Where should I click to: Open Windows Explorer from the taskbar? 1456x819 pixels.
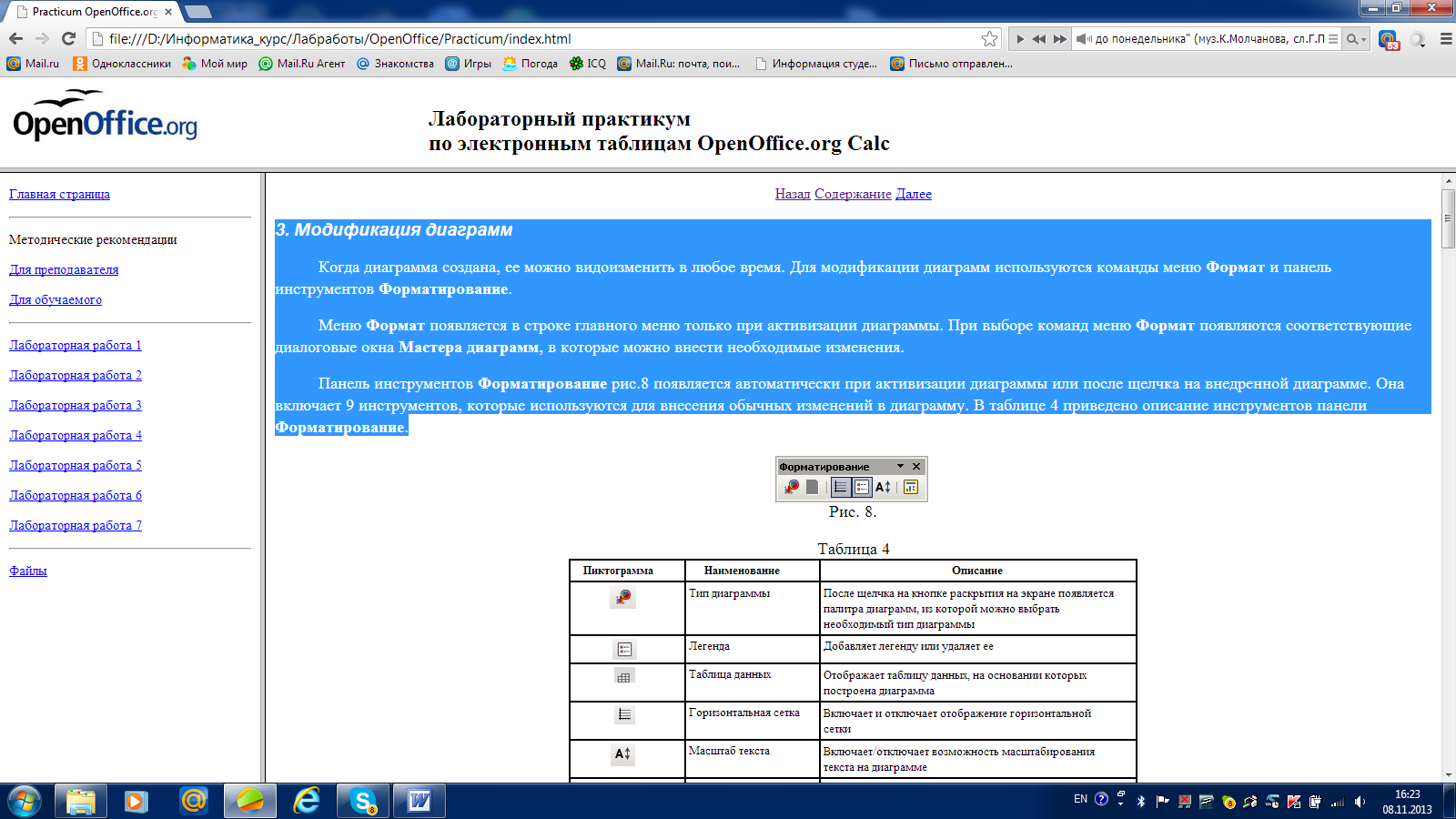pyautogui.click(x=81, y=801)
